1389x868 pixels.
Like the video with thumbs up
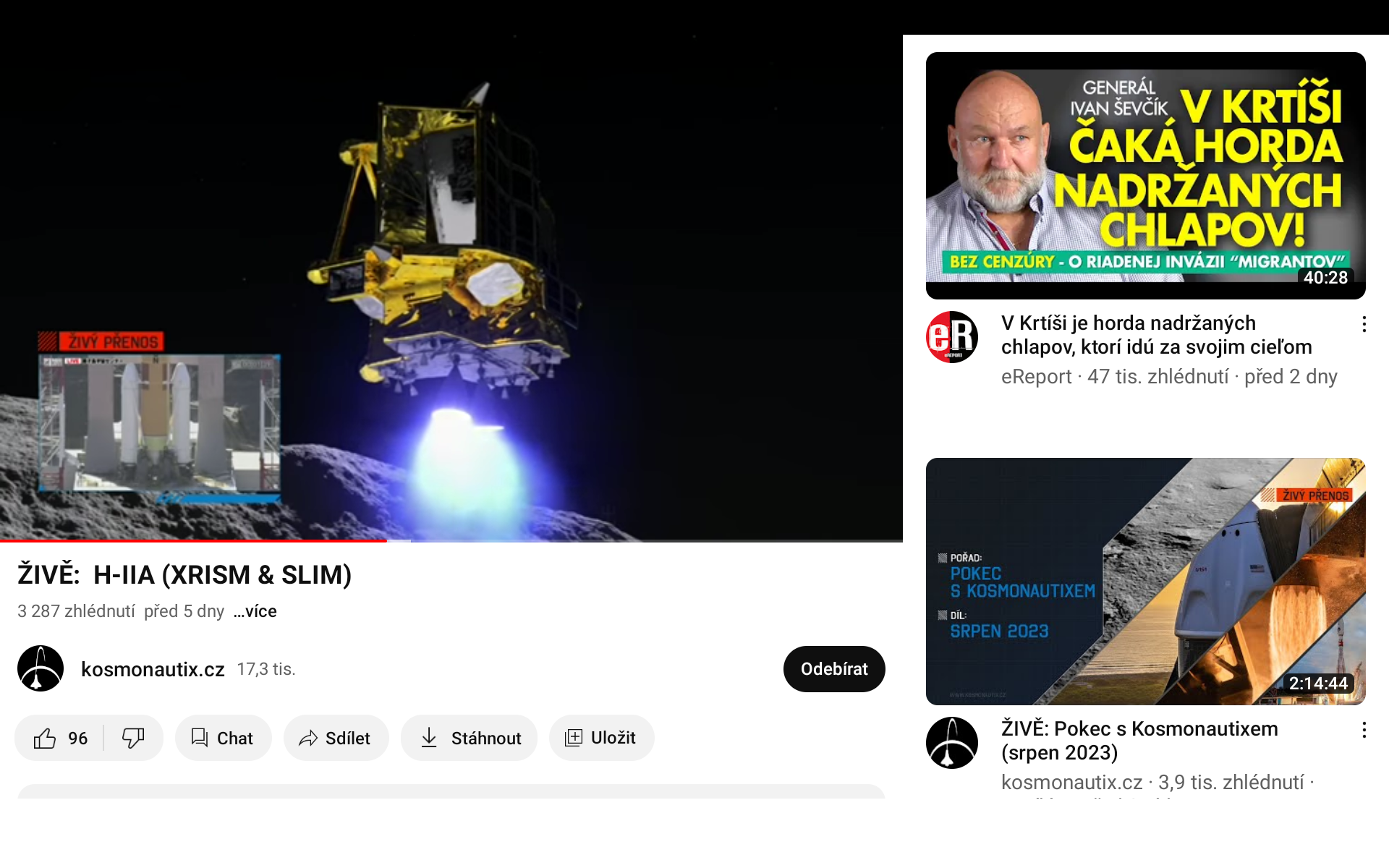tap(60, 738)
